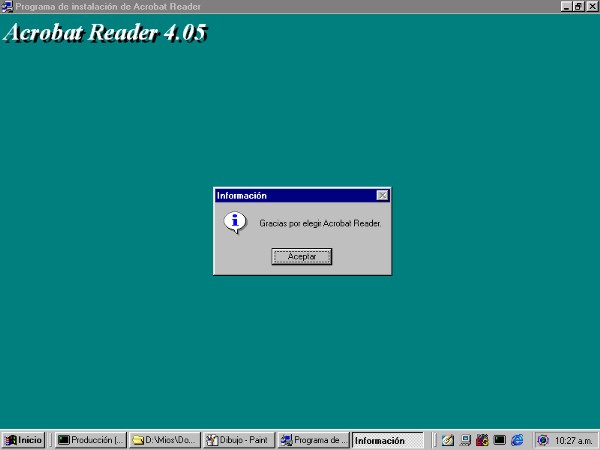Activate Dibujo - Paint from the taskbar
The width and height of the screenshot is (600, 450).
[239, 440]
